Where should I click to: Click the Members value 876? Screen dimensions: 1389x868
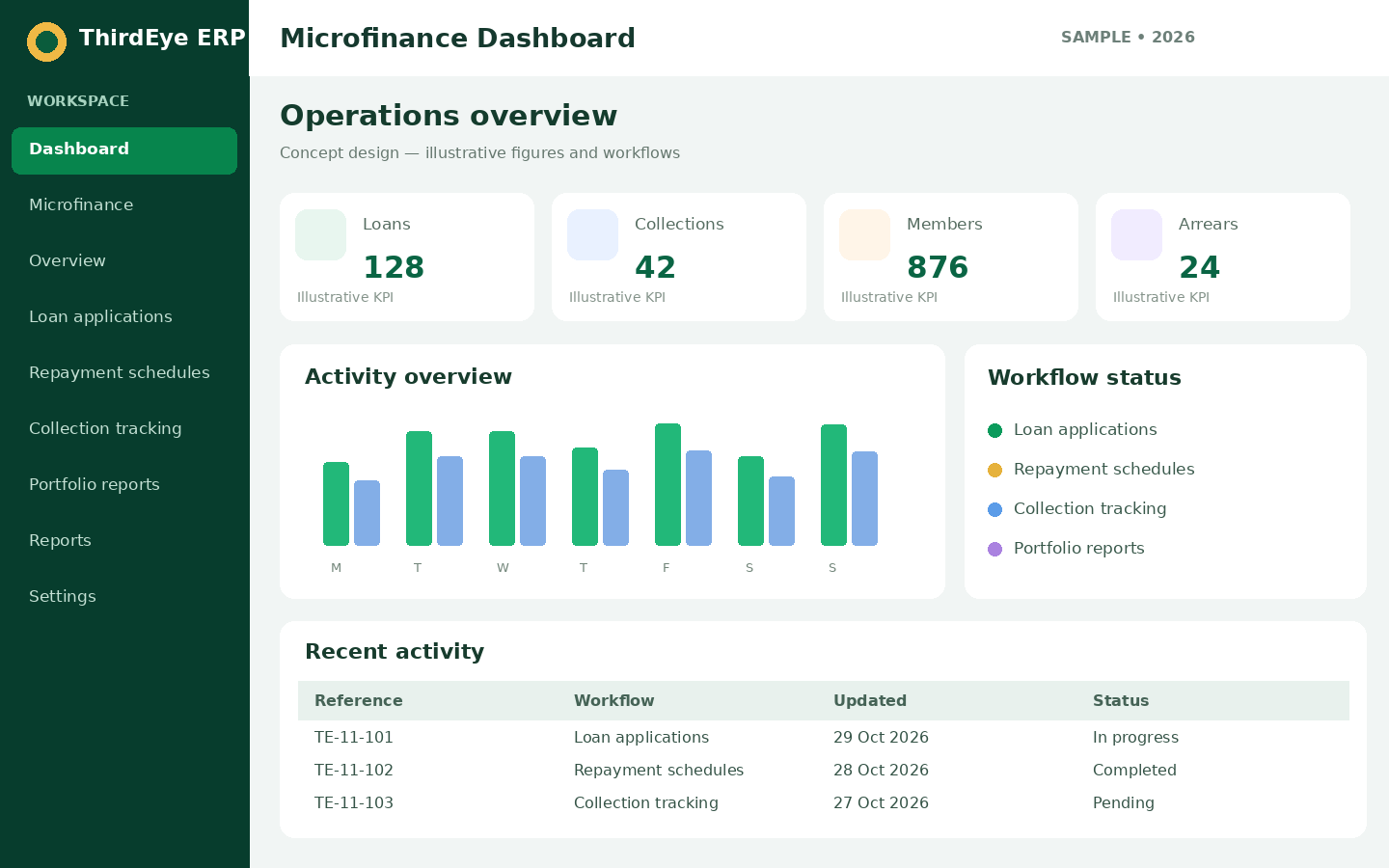[x=938, y=267]
